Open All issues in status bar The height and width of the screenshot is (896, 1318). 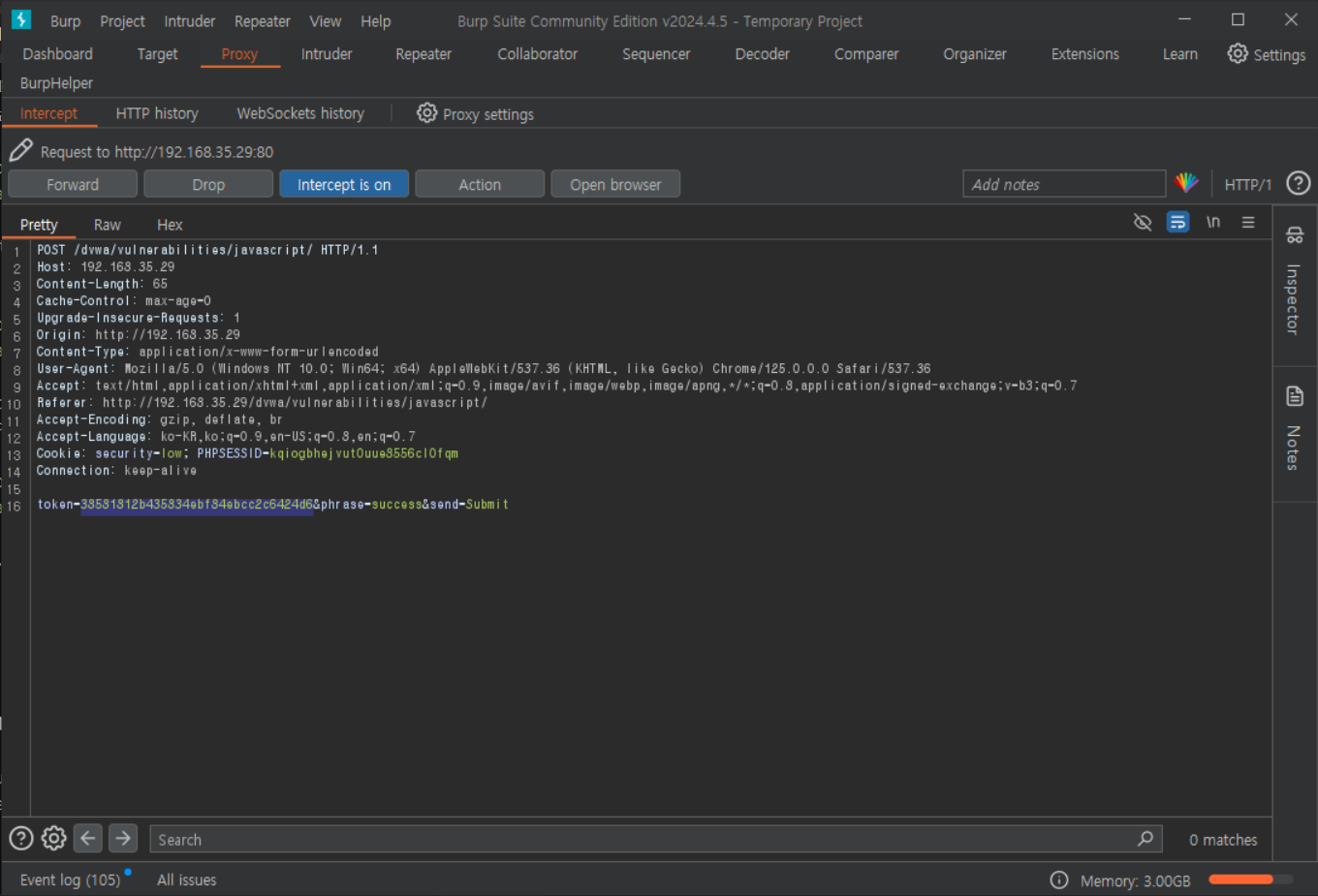[187, 880]
